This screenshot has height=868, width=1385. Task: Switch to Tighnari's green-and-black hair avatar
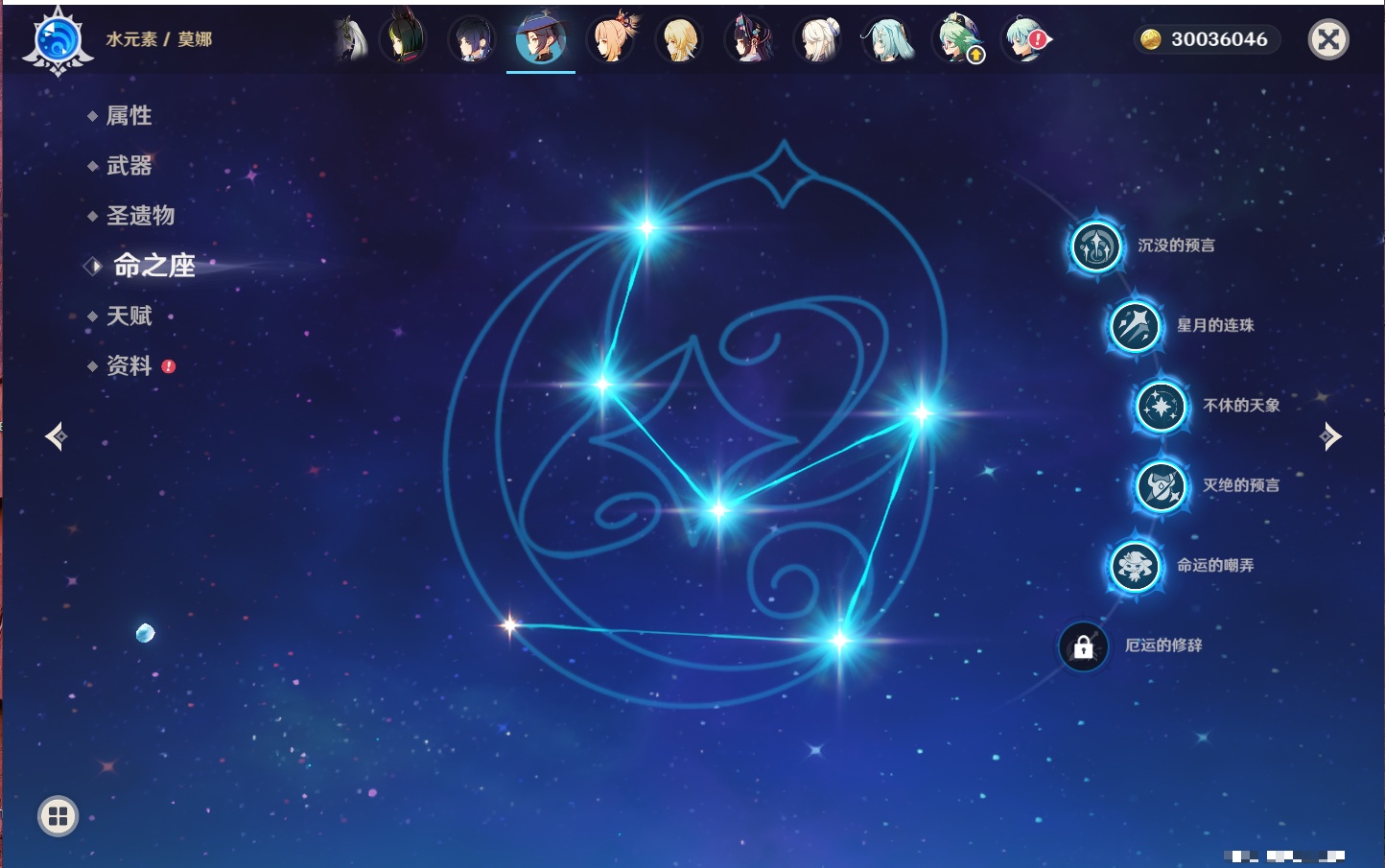(403, 39)
